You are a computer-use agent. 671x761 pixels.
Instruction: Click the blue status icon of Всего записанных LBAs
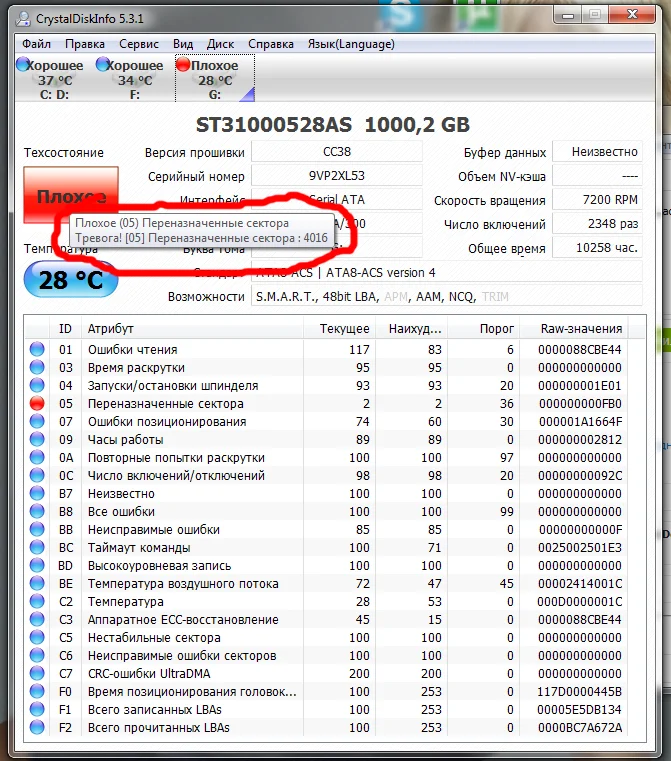37,709
